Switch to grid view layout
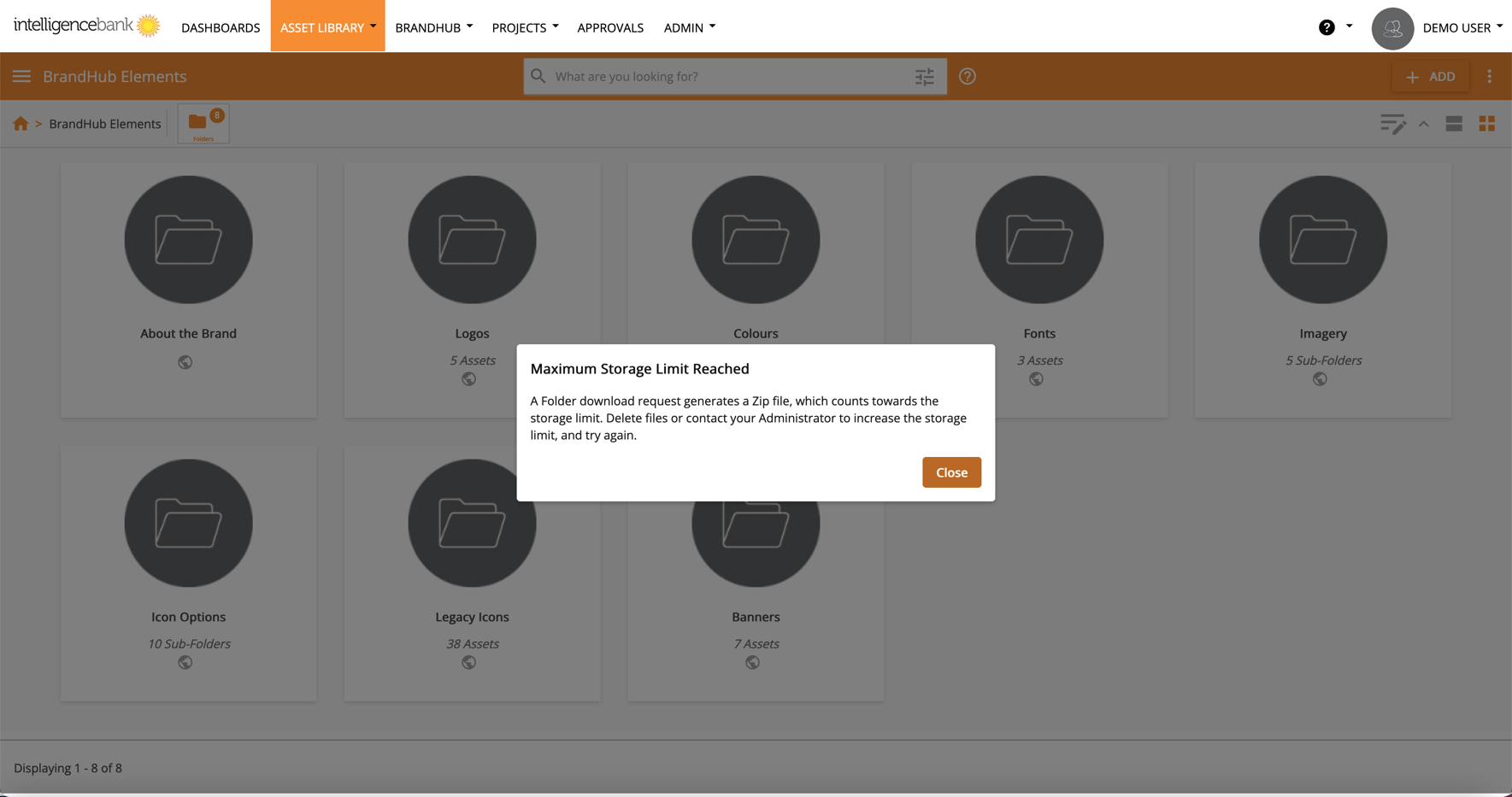Viewport: 1512px width, 797px height. pos(1486,124)
